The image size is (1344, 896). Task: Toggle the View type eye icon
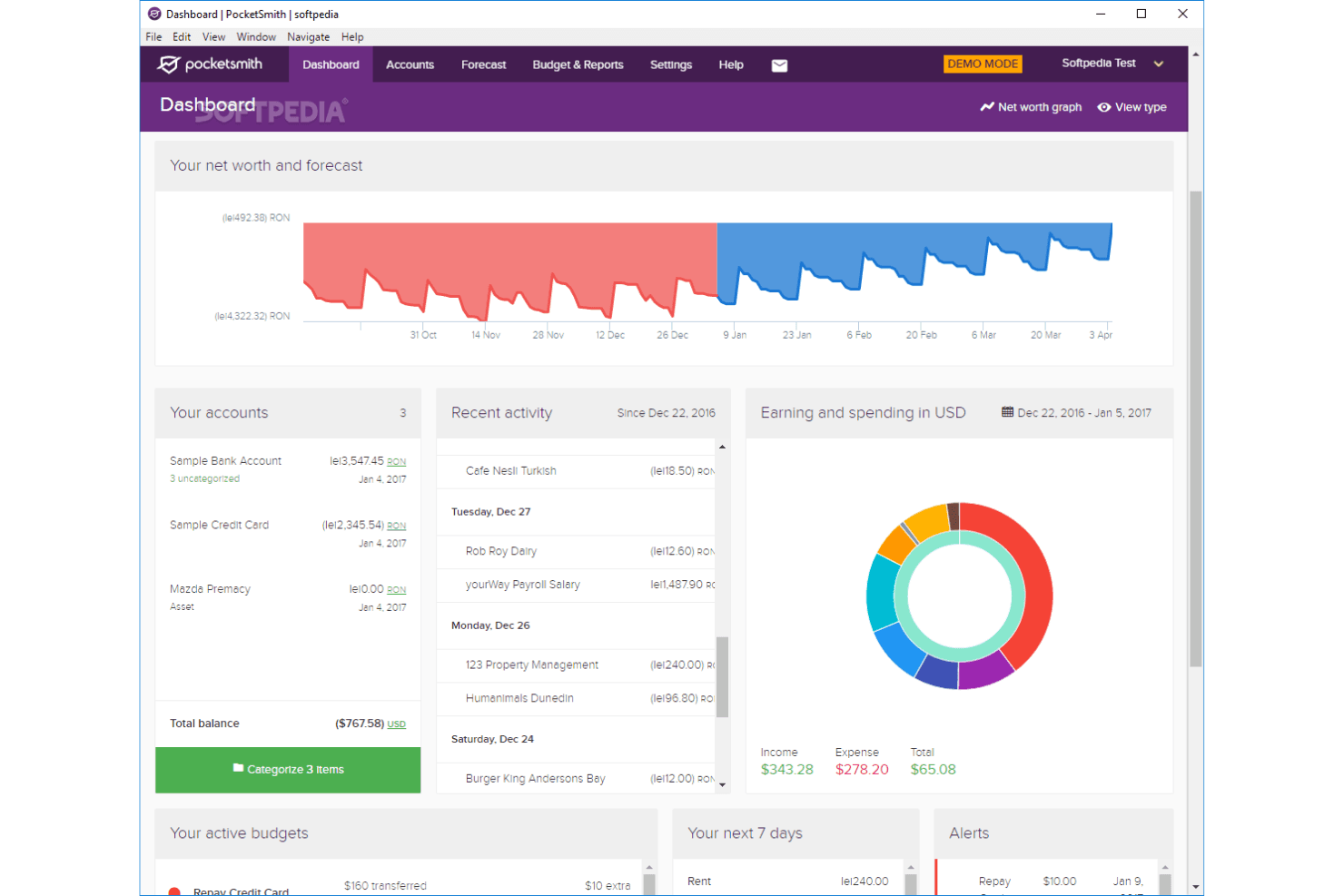tap(1104, 107)
